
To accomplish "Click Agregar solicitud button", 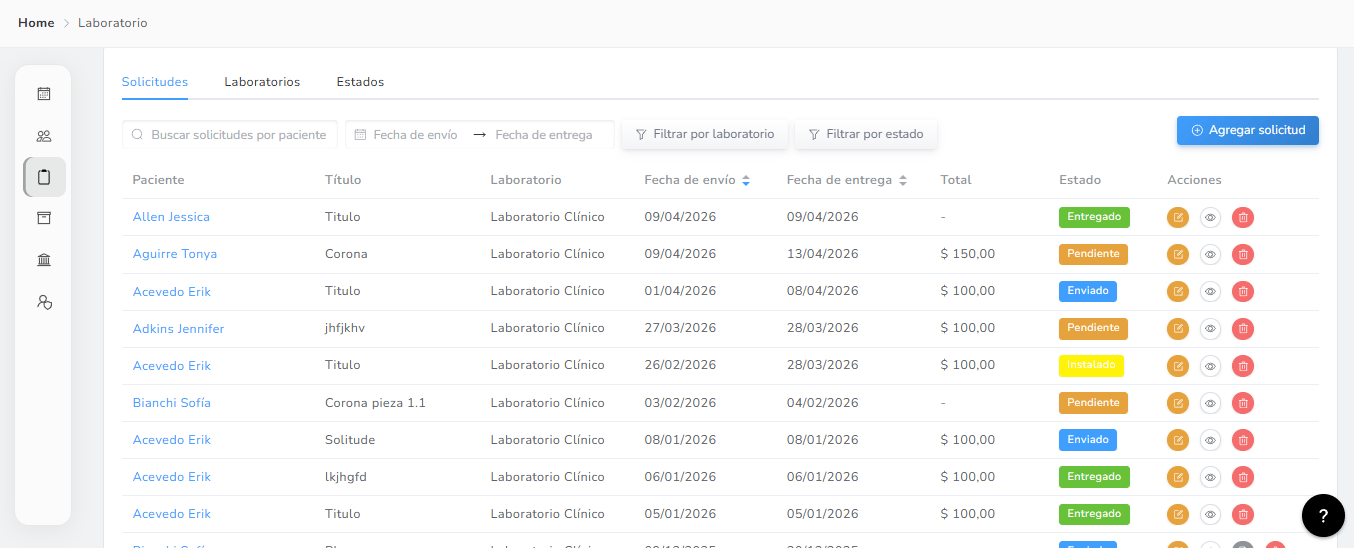I will pyautogui.click(x=1248, y=131).
